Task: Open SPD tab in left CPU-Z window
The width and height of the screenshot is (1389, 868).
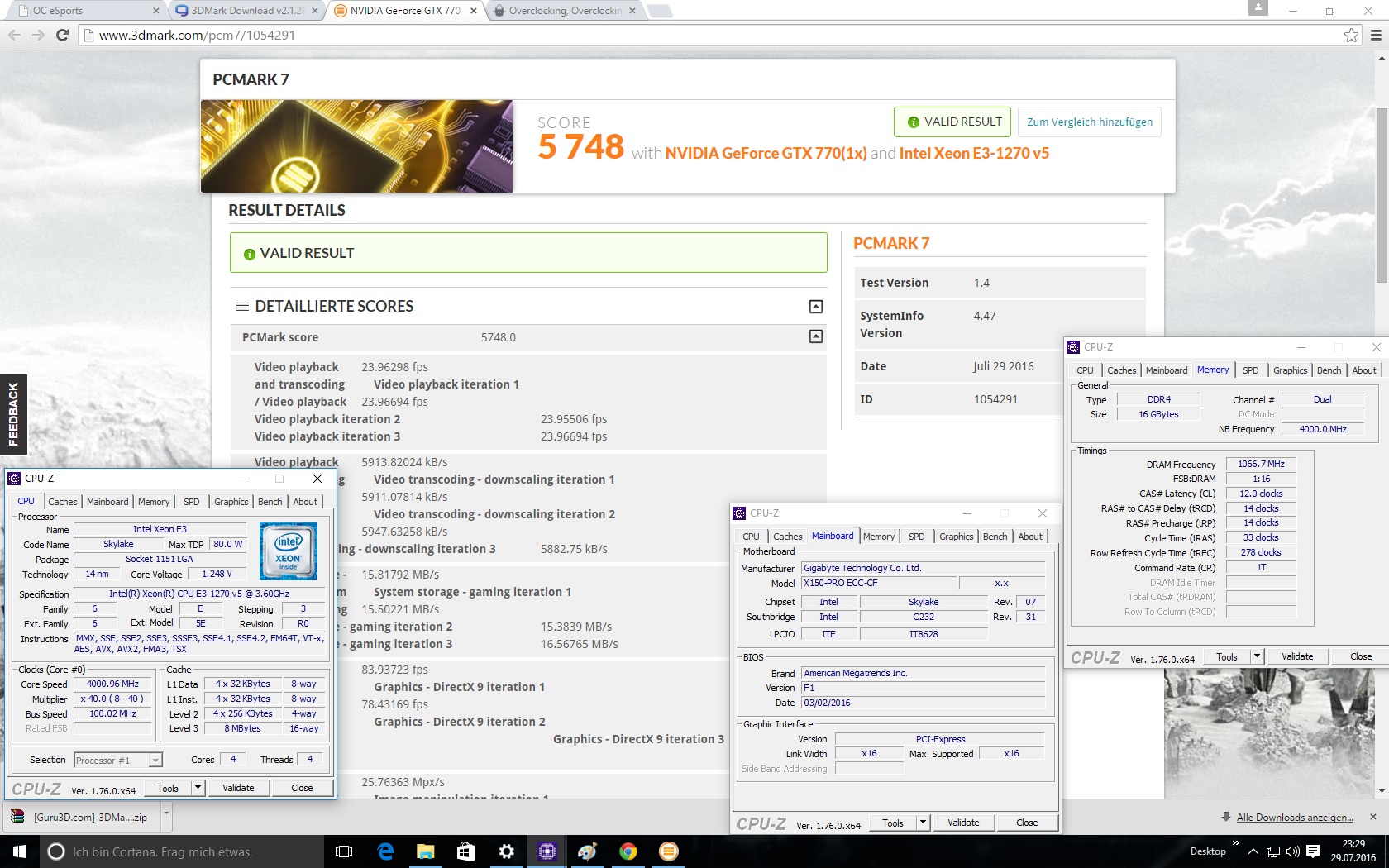Action: [192, 502]
